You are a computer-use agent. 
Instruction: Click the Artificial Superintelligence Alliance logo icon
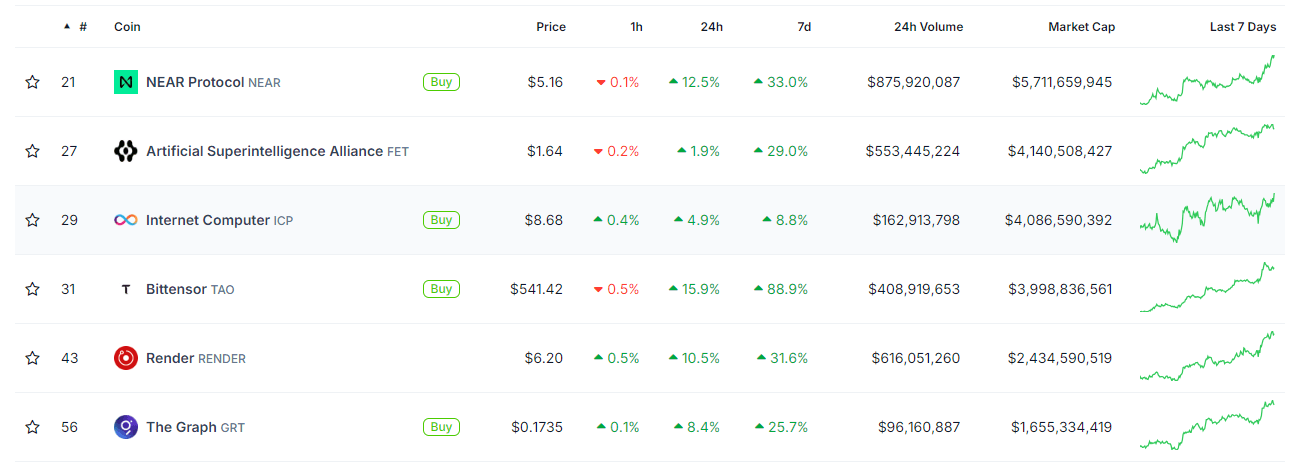pos(125,151)
